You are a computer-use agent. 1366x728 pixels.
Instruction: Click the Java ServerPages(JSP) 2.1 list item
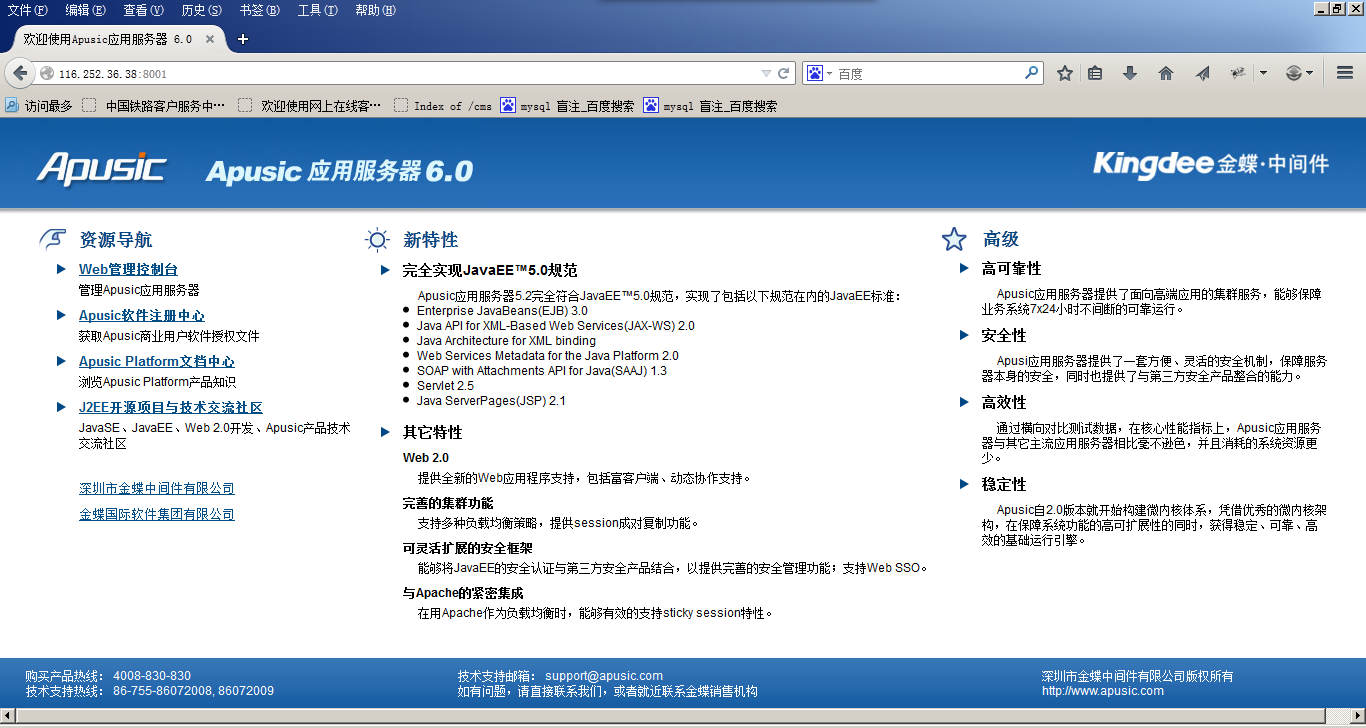[x=491, y=401]
